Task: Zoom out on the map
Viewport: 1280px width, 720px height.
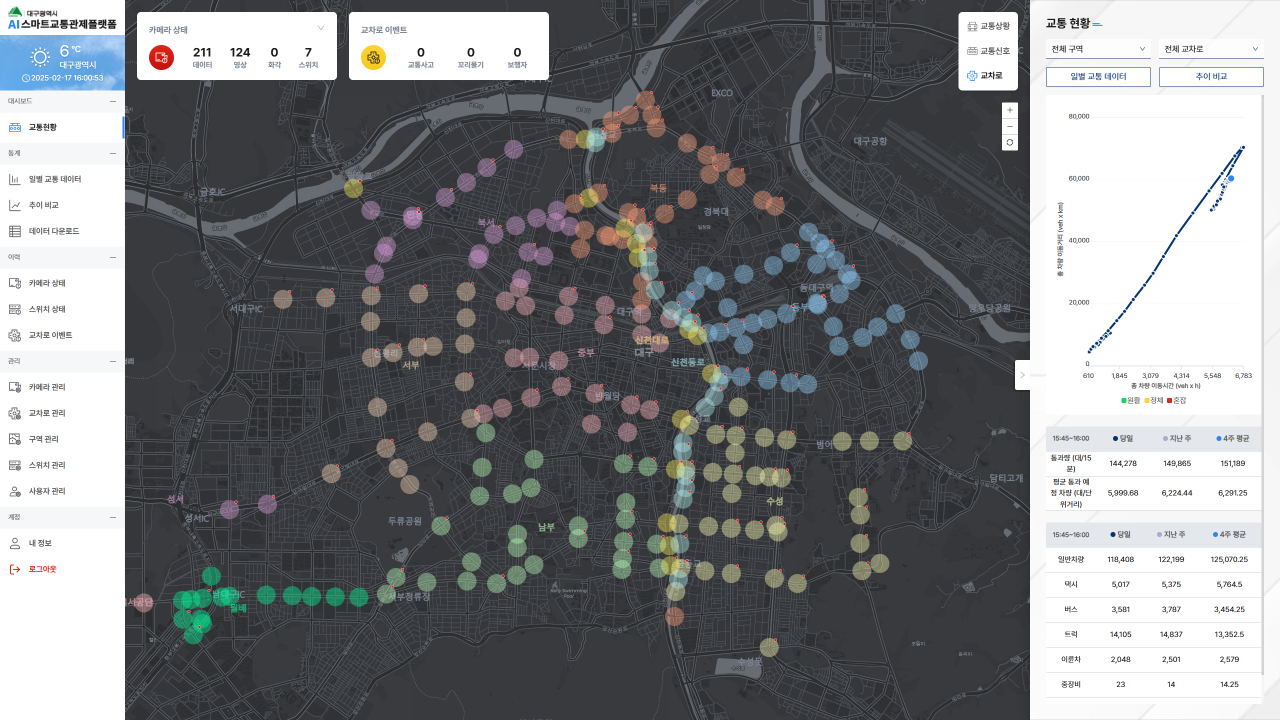Action: (1010, 126)
